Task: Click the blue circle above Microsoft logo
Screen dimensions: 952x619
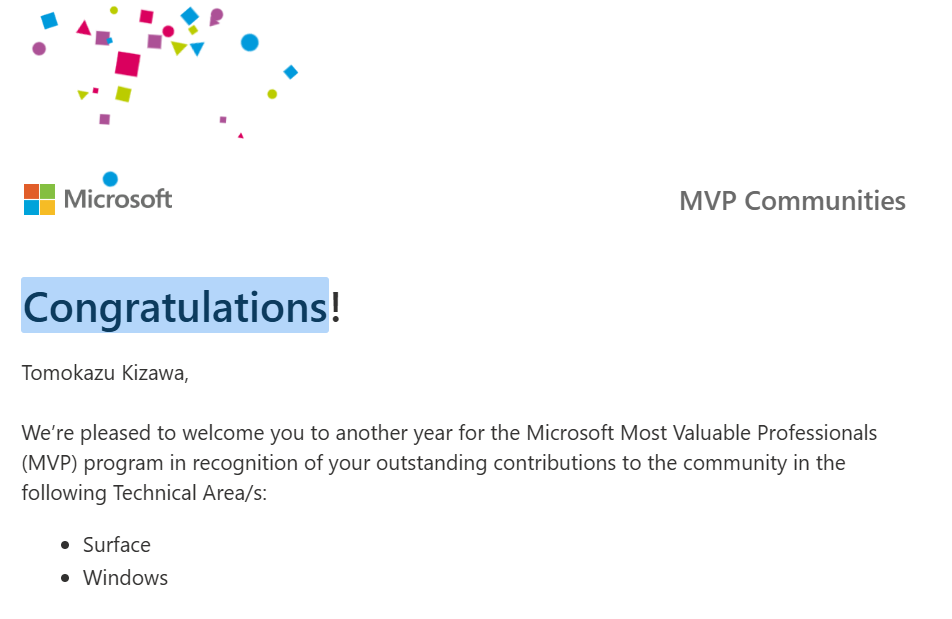Action: click(x=110, y=179)
